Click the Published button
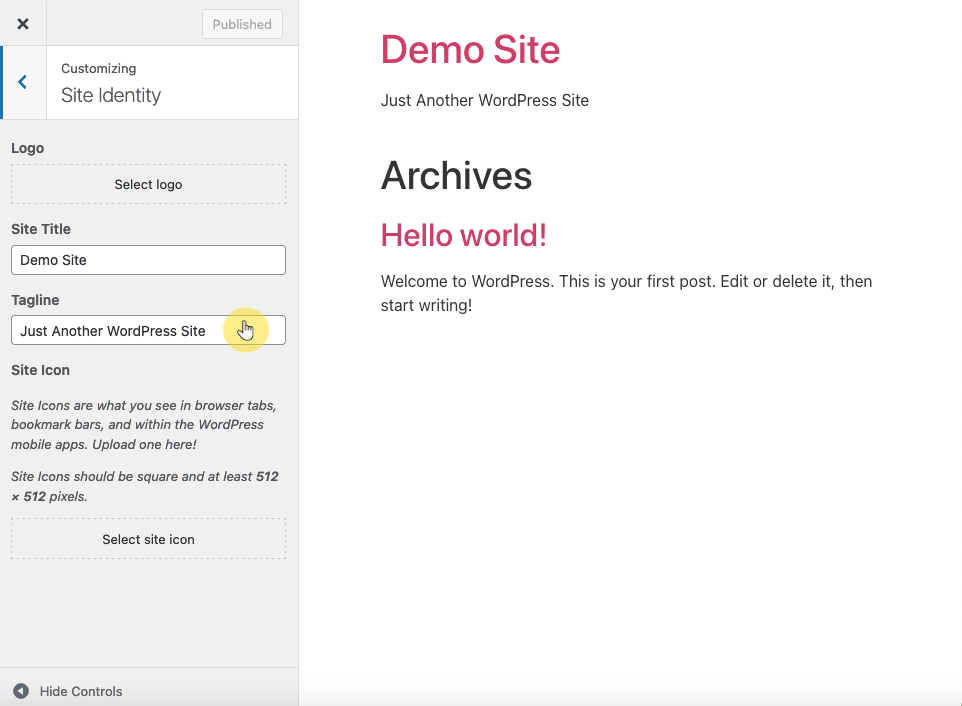The image size is (962, 706). [x=242, y=24]
